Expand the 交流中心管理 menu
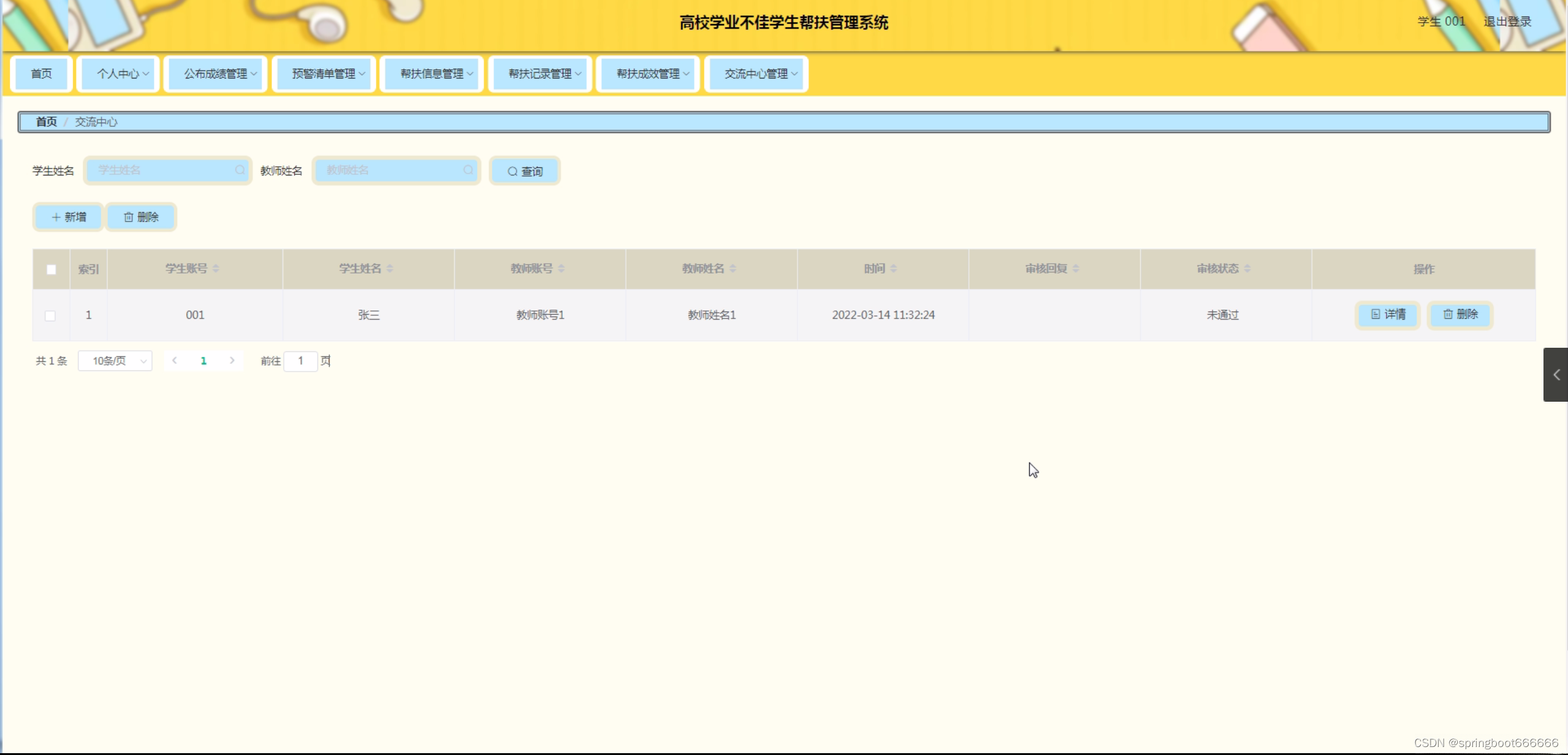This screenshot has width=1568, height=755. pos(756,74)
